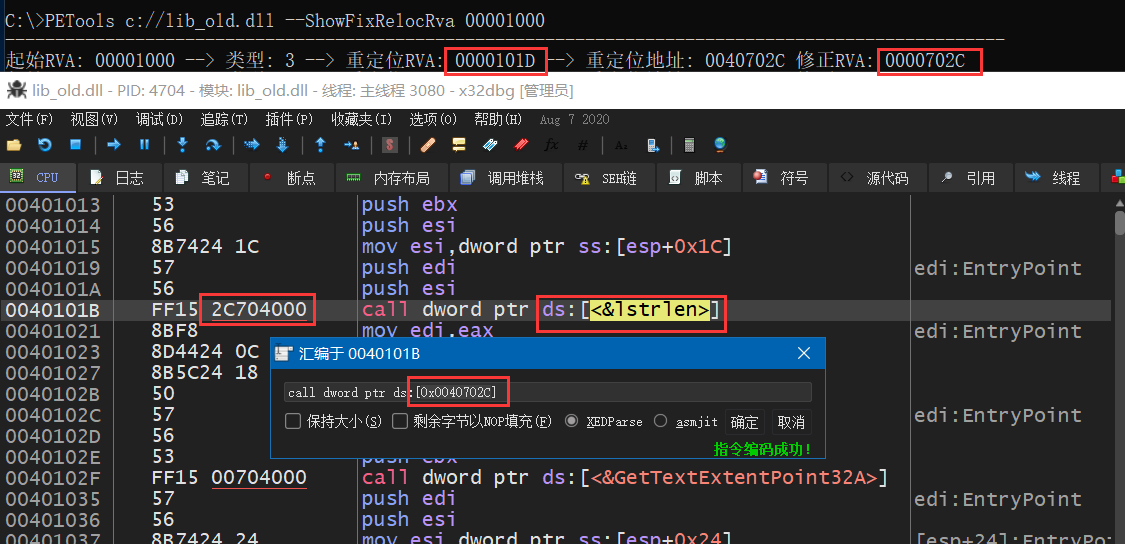This screenshot has width=1125, height=544.
Task: Switch to the 线程 tab
Action: coord(1055,178)
